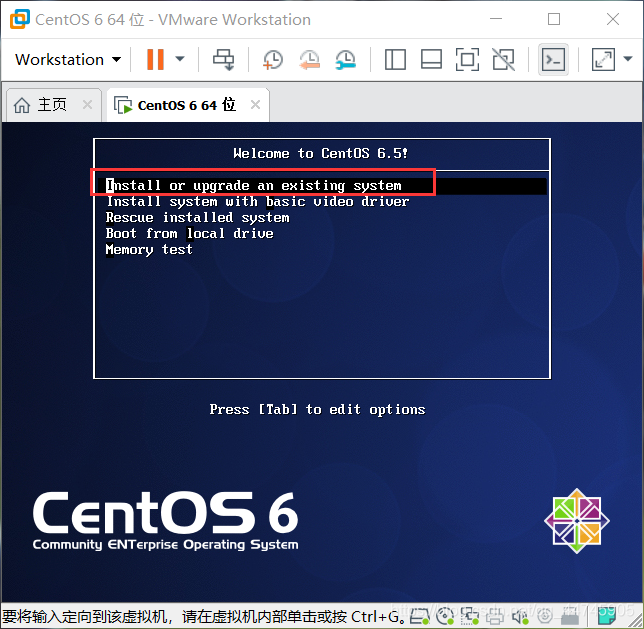Choose Rescue installed system option
The height and width of the screenshot is (629, 644).
pos(198,218)
